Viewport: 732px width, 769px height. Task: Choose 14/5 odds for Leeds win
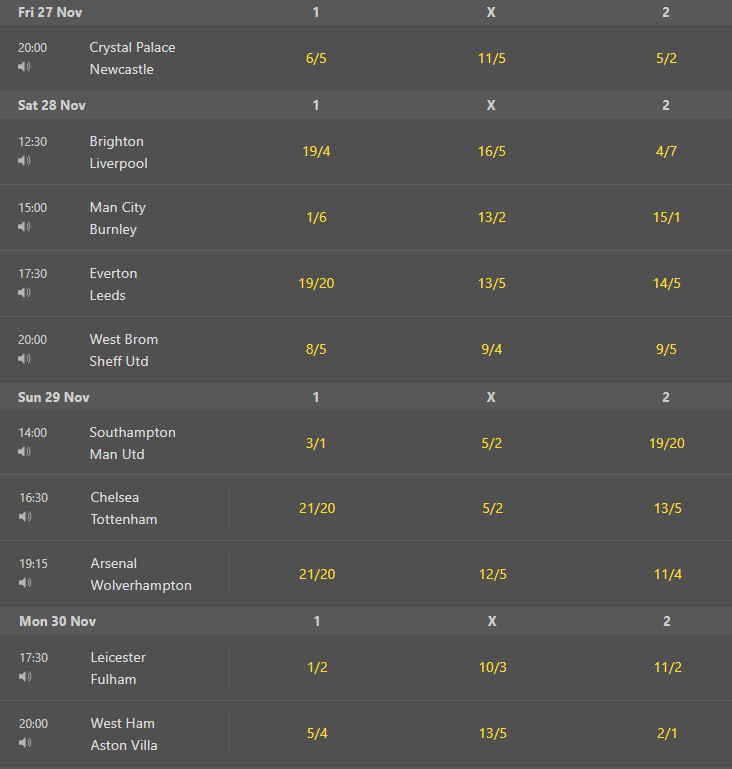point(666,283)
